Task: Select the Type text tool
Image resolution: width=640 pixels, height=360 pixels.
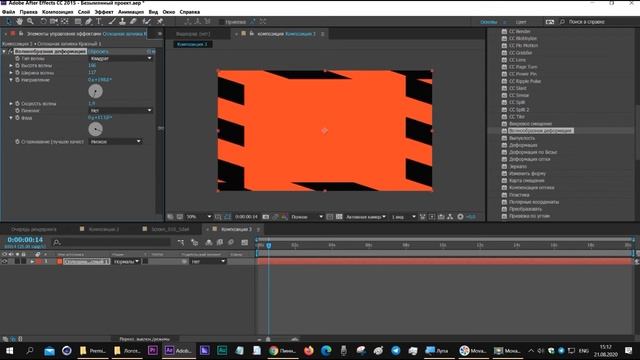Action: point(99,22)
